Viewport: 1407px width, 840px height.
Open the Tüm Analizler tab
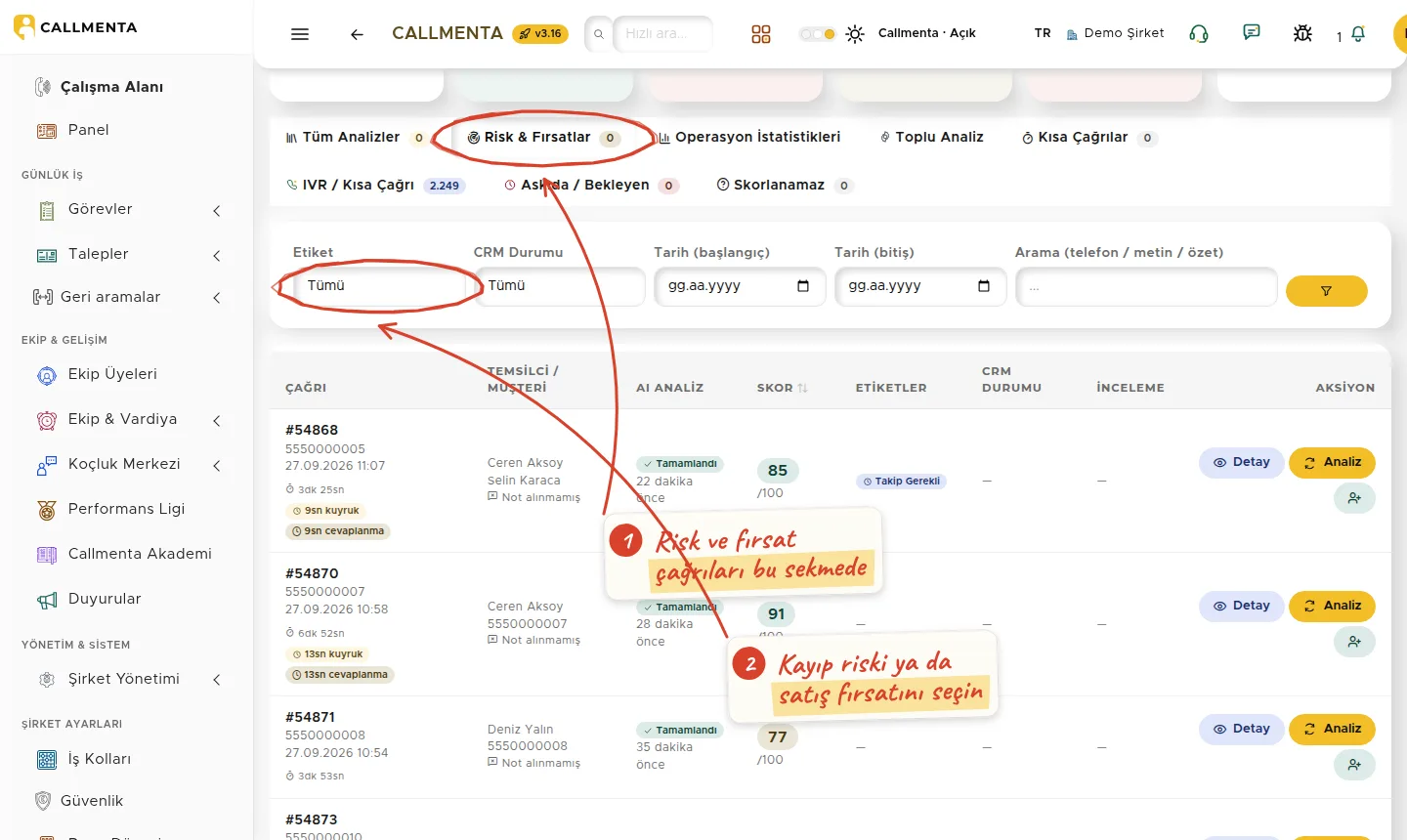point(356,138)
